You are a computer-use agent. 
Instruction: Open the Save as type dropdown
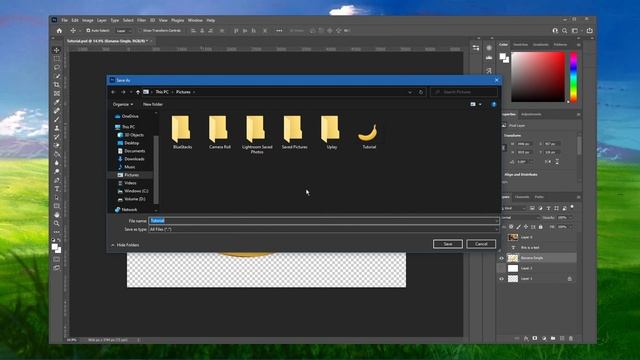323,229
